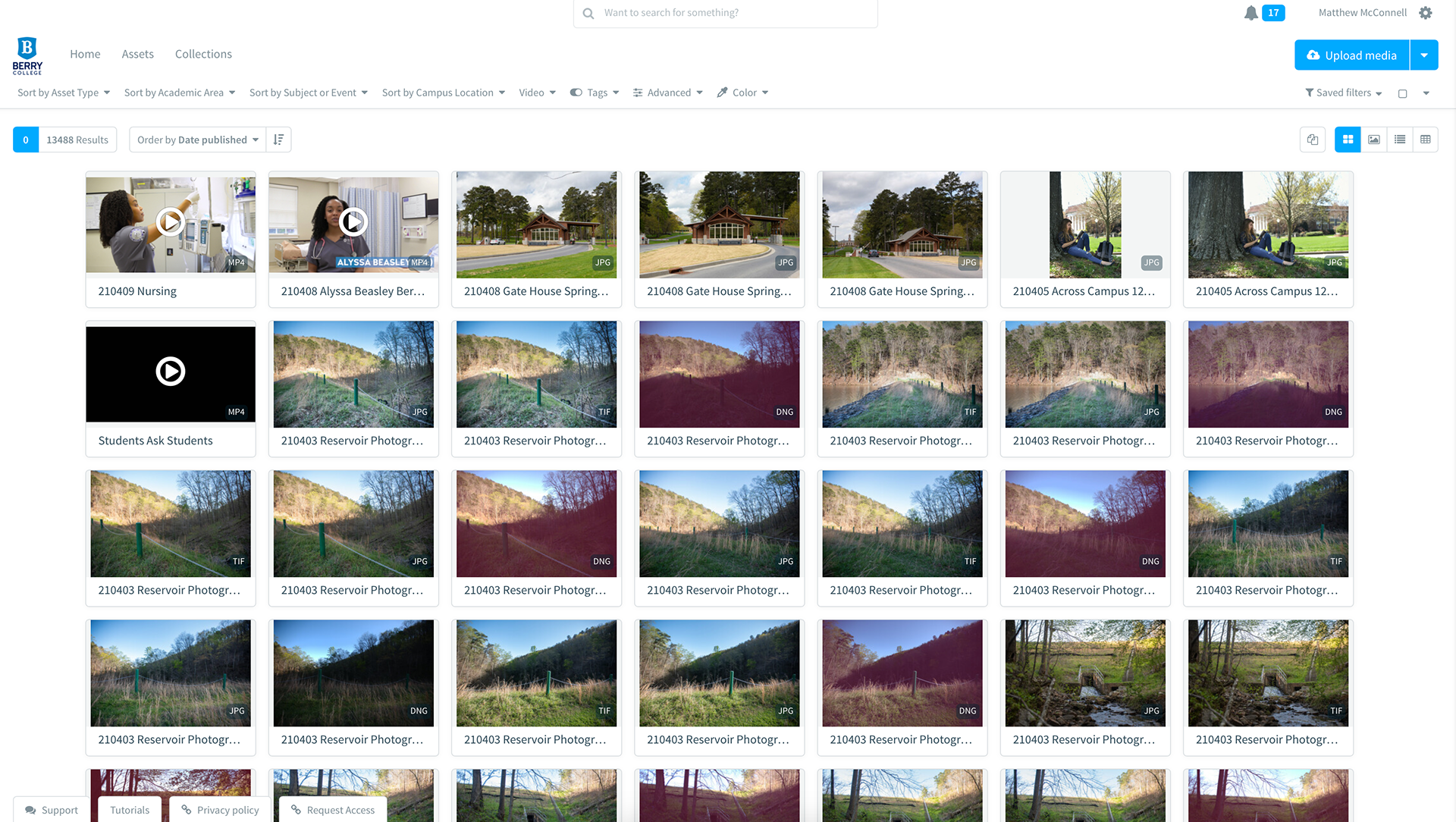This screenshot has width=1456, height=822.
Task: Click the search magnifier icon
Action: pos(588,13)
